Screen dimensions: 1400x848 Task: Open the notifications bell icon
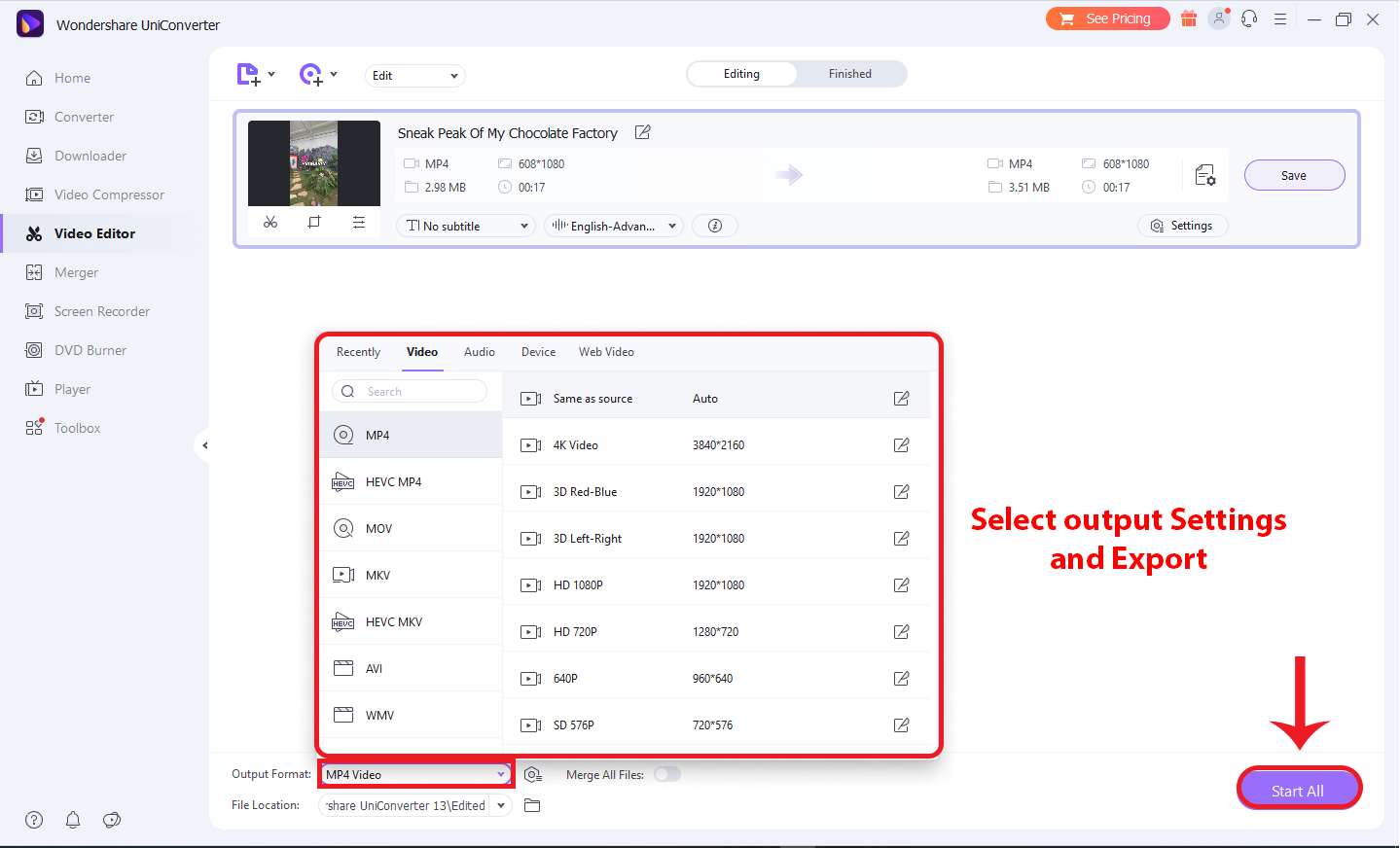point(73,820)
